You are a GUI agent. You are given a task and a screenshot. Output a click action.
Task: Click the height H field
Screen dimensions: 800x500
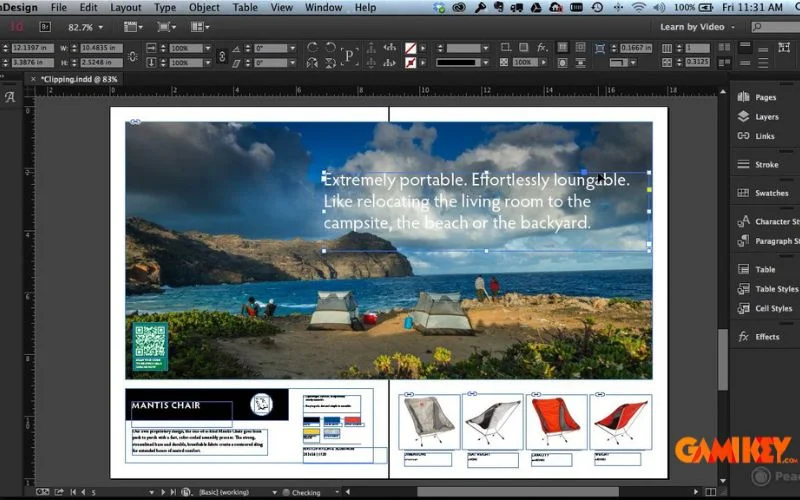[x=101, y=62]
